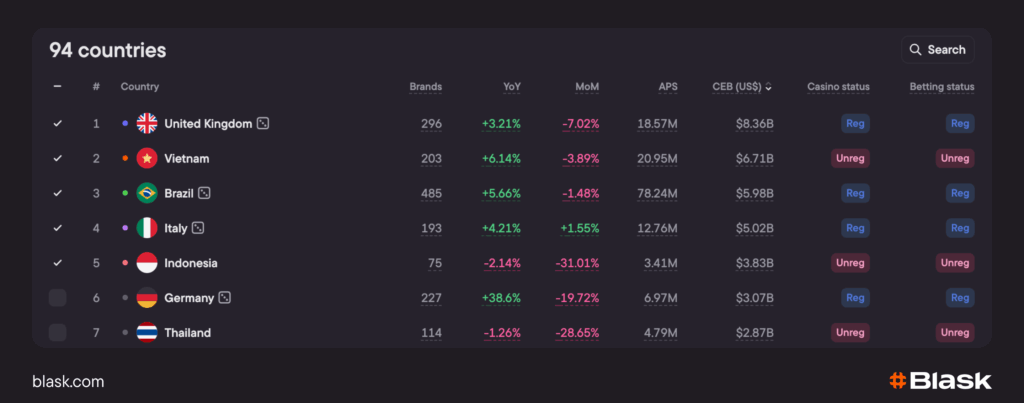
Task: Click the dice icon beside United Kingdom
Action: (263, 124)
